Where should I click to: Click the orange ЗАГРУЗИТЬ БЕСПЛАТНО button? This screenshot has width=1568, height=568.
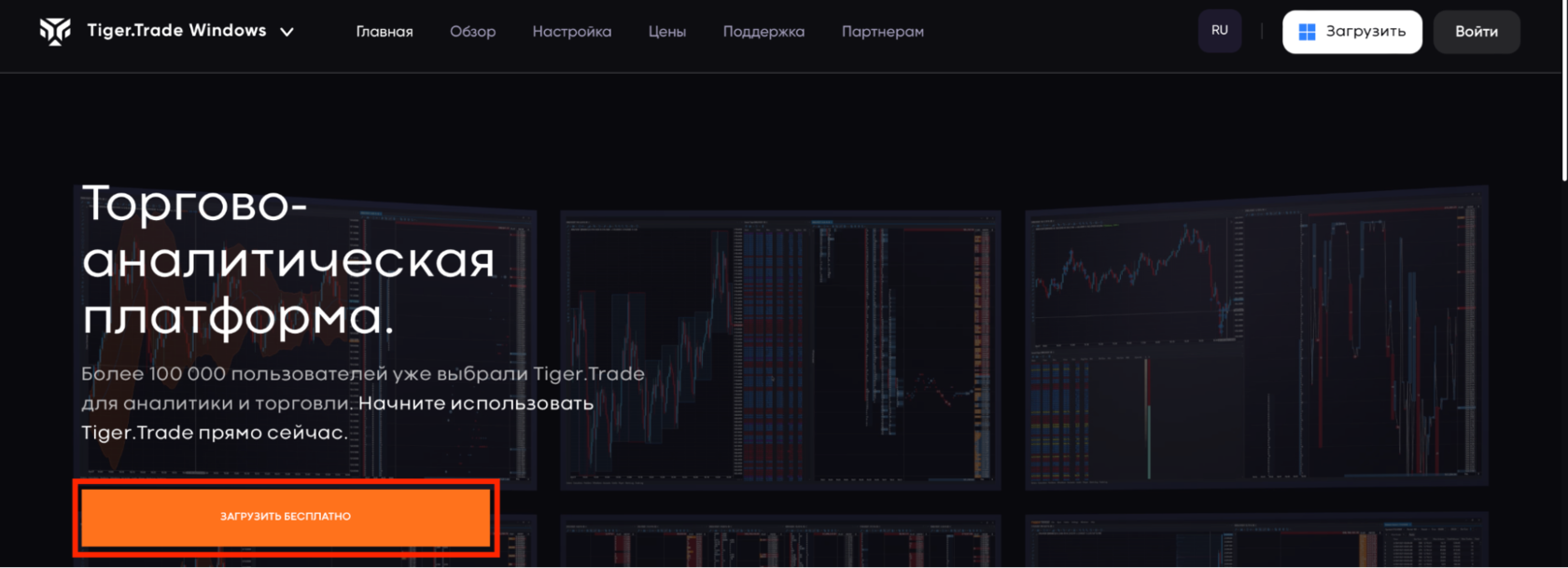pos(286,517)
